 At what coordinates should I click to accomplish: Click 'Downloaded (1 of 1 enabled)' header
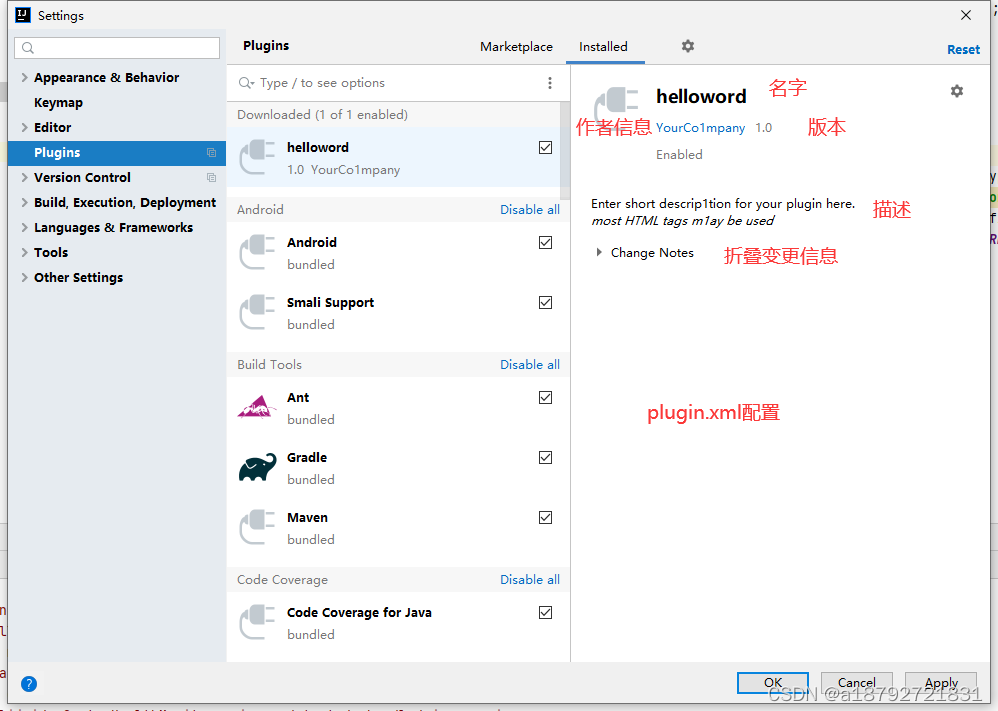click(322, 115)
